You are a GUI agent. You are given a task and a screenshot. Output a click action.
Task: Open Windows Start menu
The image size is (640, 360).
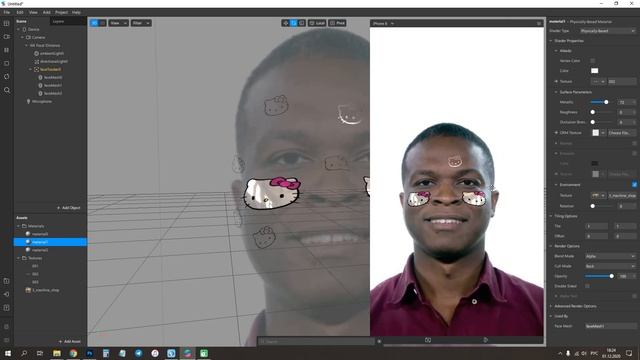tap(7, 353)
